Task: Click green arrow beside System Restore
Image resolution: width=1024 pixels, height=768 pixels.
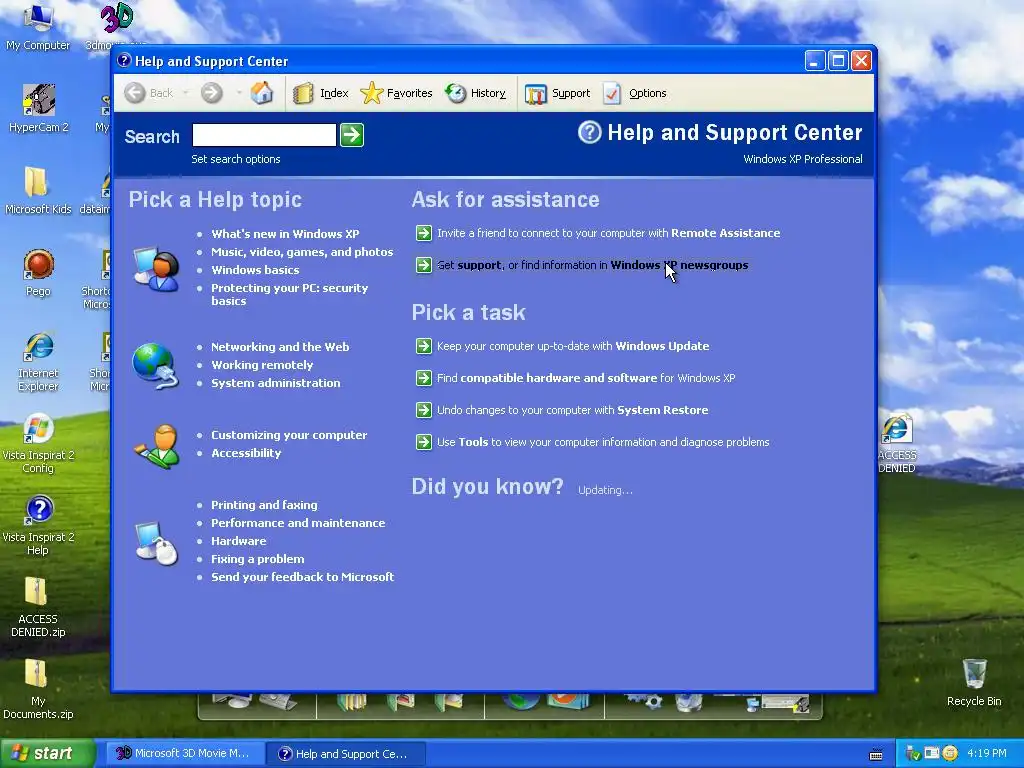Action: coord(424,410)
